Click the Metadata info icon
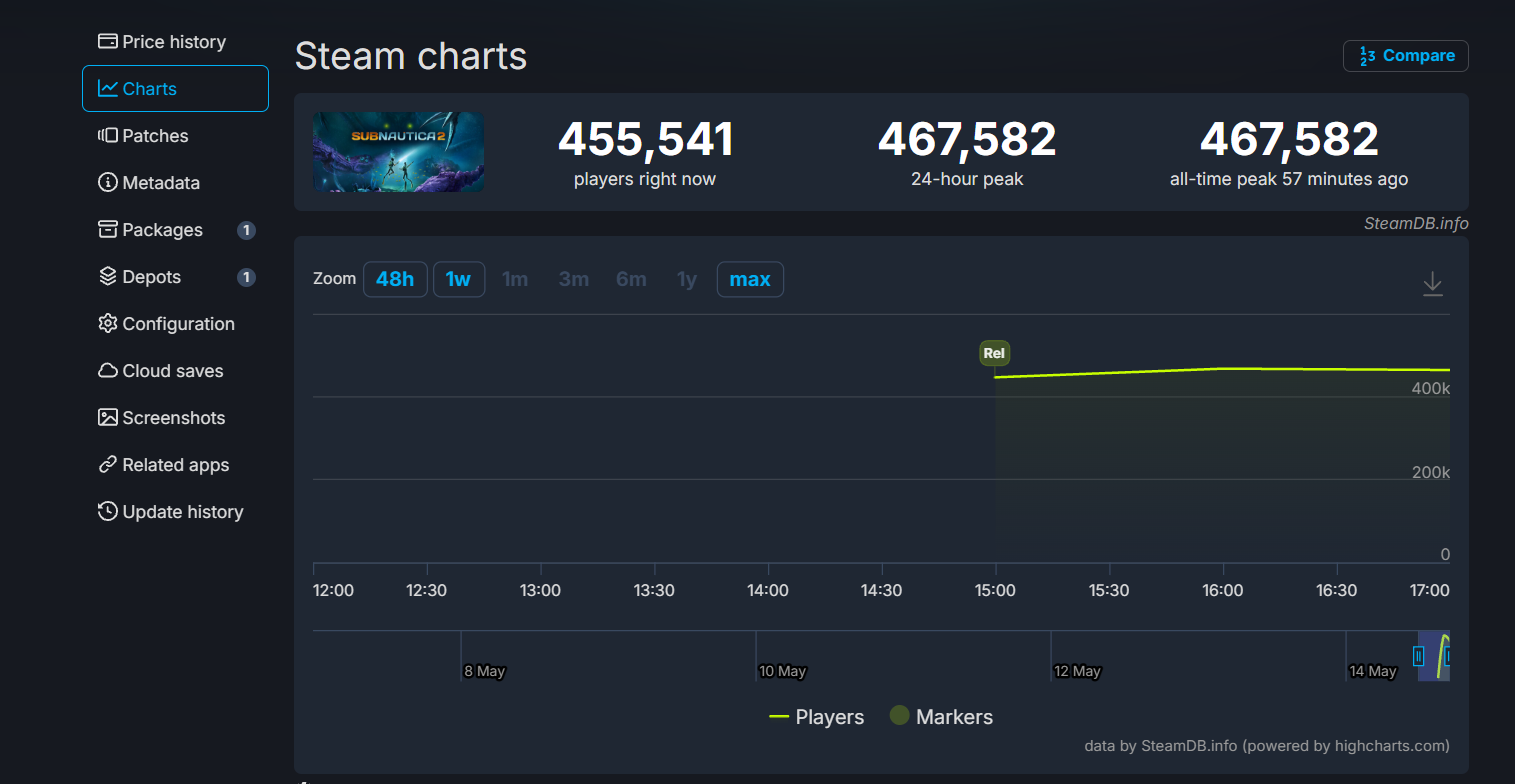Image resolution: width=1515 pixels, height=784 pixels. pos(108,183)
